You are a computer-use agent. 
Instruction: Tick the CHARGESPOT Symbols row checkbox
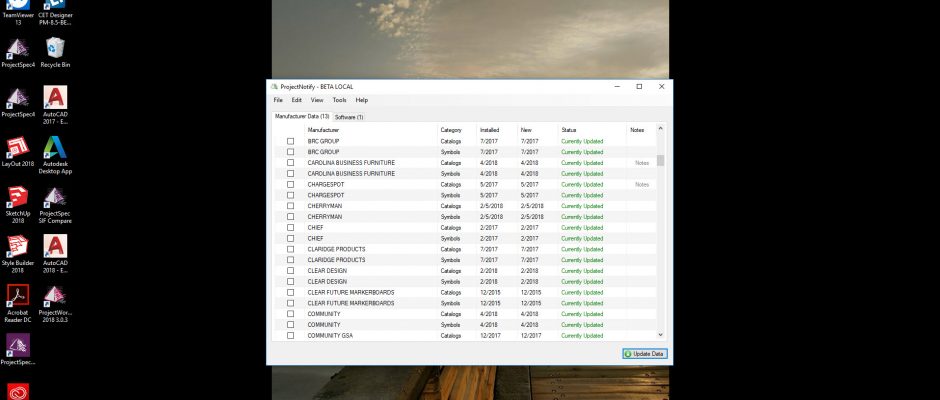tap(291, 196)
